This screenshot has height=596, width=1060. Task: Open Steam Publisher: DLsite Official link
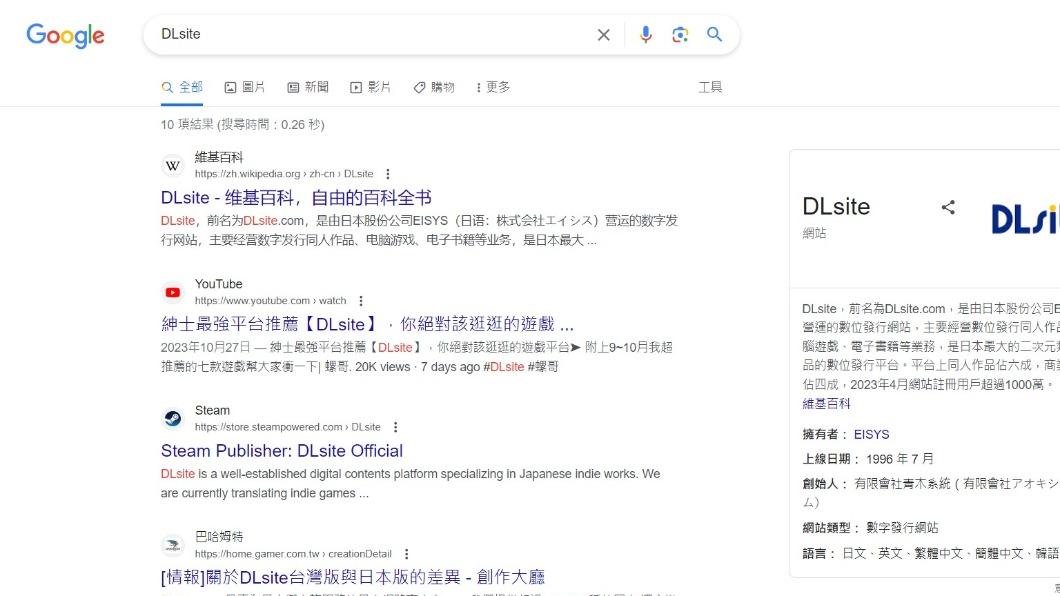(x=282, y=451)
